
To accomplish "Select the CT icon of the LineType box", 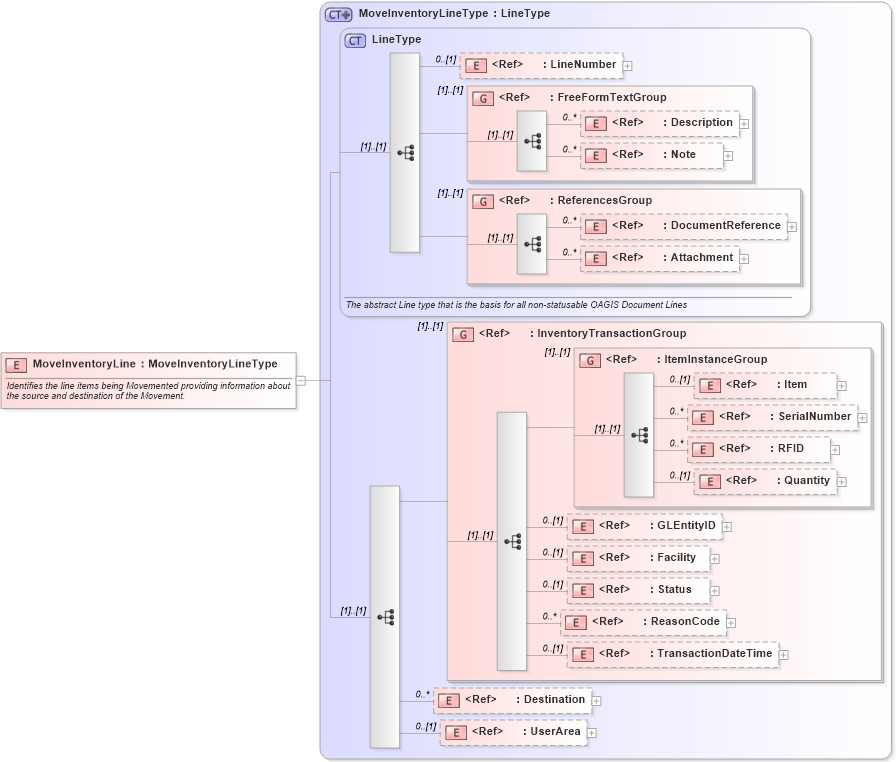I will 354,40.
